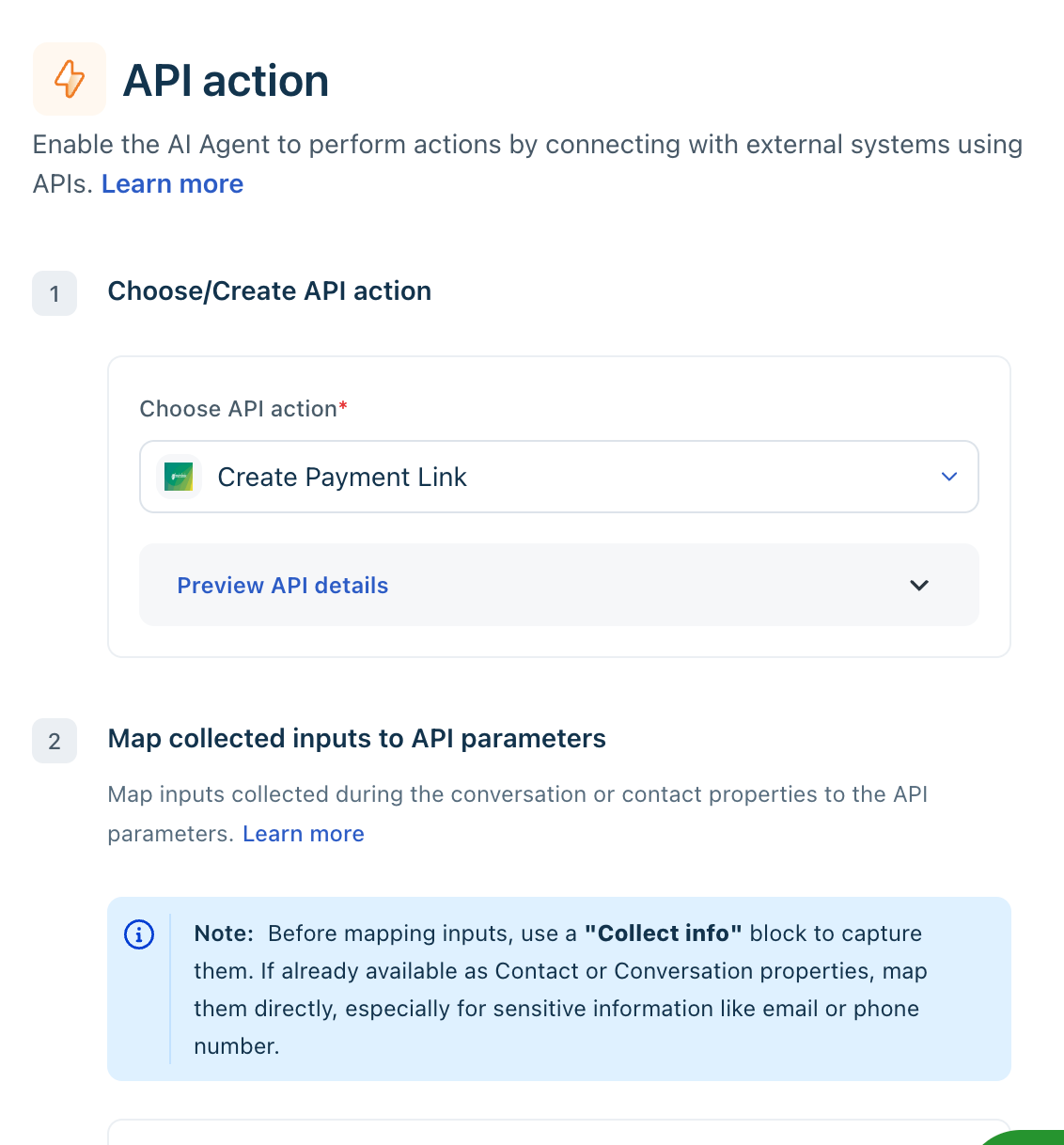The width and height of the screenshot is (1064, 1145).
Task: Click the step 2 number badge
Action: 55,741
